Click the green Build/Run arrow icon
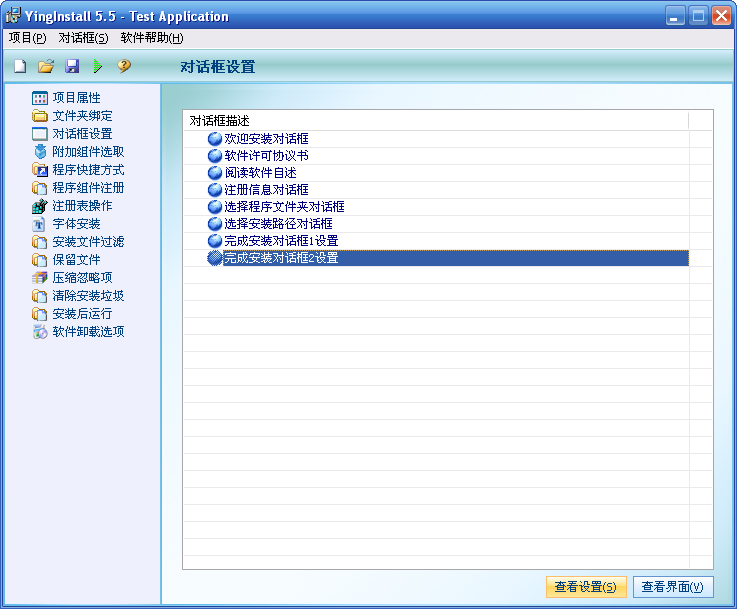Viewport: 737px width, 609px height. tap(98, 66)
